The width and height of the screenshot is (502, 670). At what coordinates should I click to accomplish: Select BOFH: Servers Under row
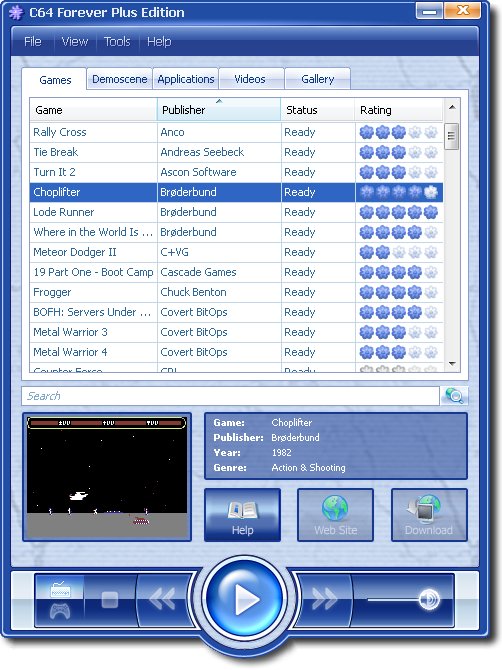pyautogui.click(x=236, y=312)
